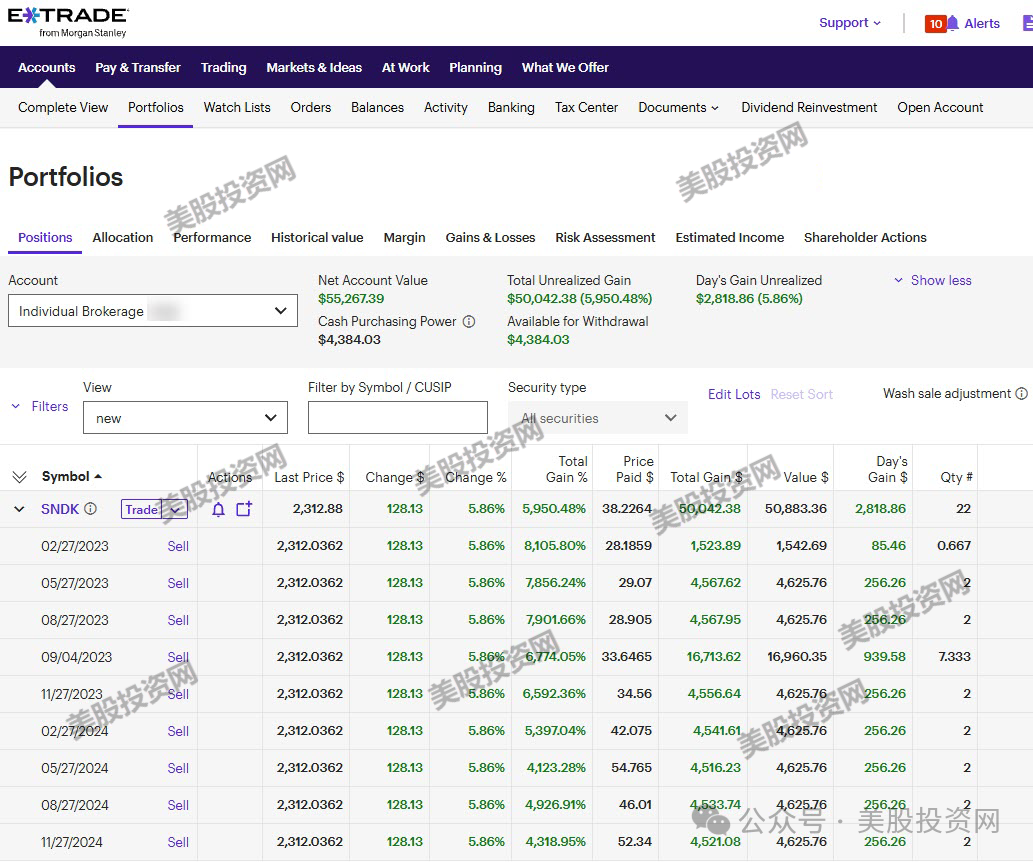1033x862 pixels.
Task: Collapse the Filters section
Action: point(40,406)
